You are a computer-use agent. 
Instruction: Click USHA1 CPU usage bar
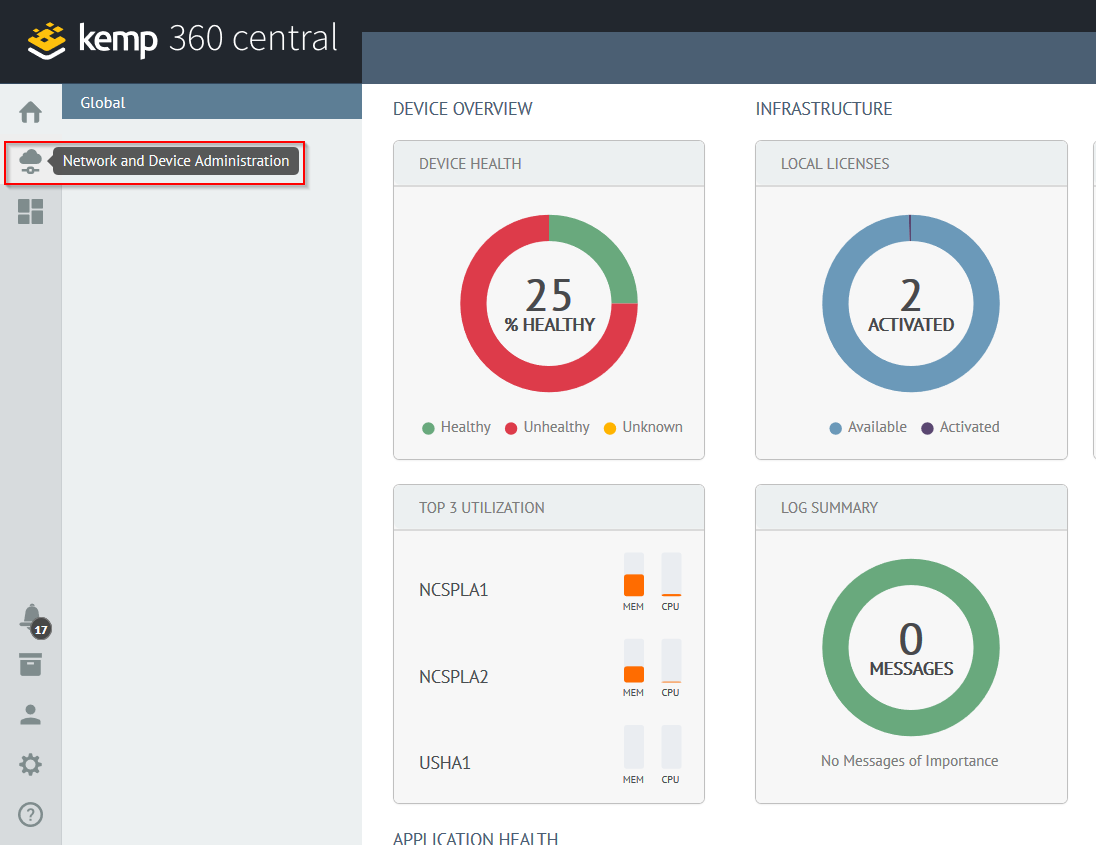coord(671,747)
